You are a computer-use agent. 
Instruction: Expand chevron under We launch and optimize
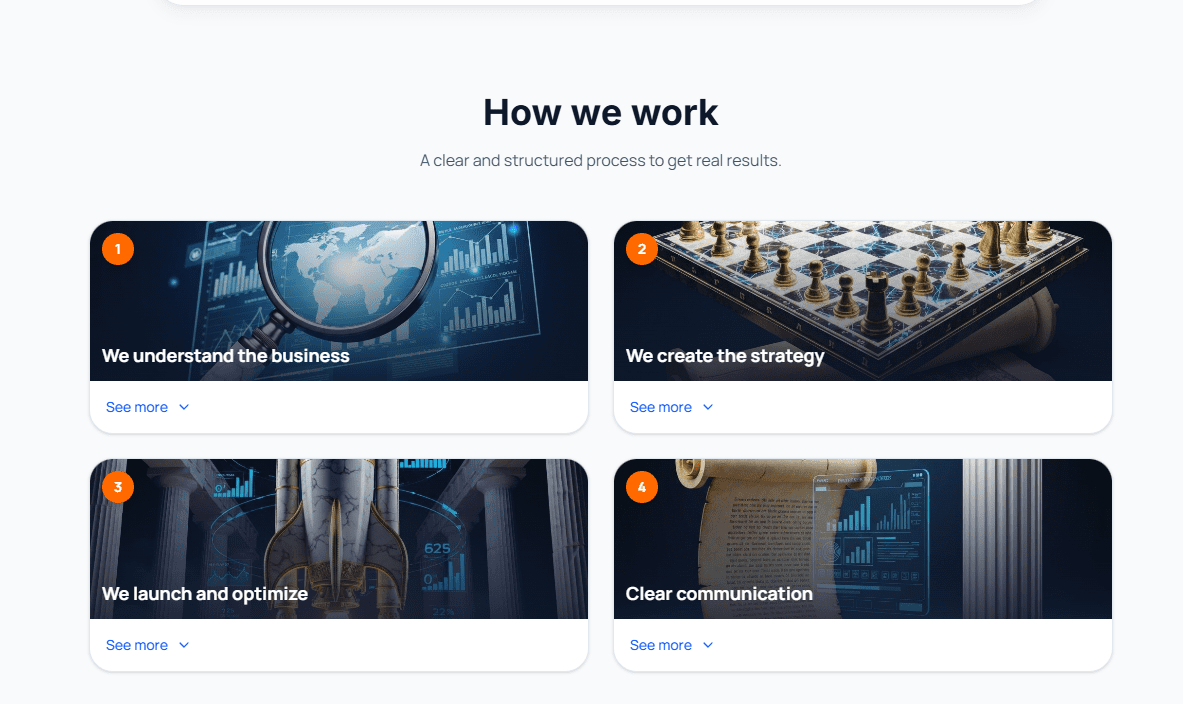pyautogui.click(x=184, y=645)
